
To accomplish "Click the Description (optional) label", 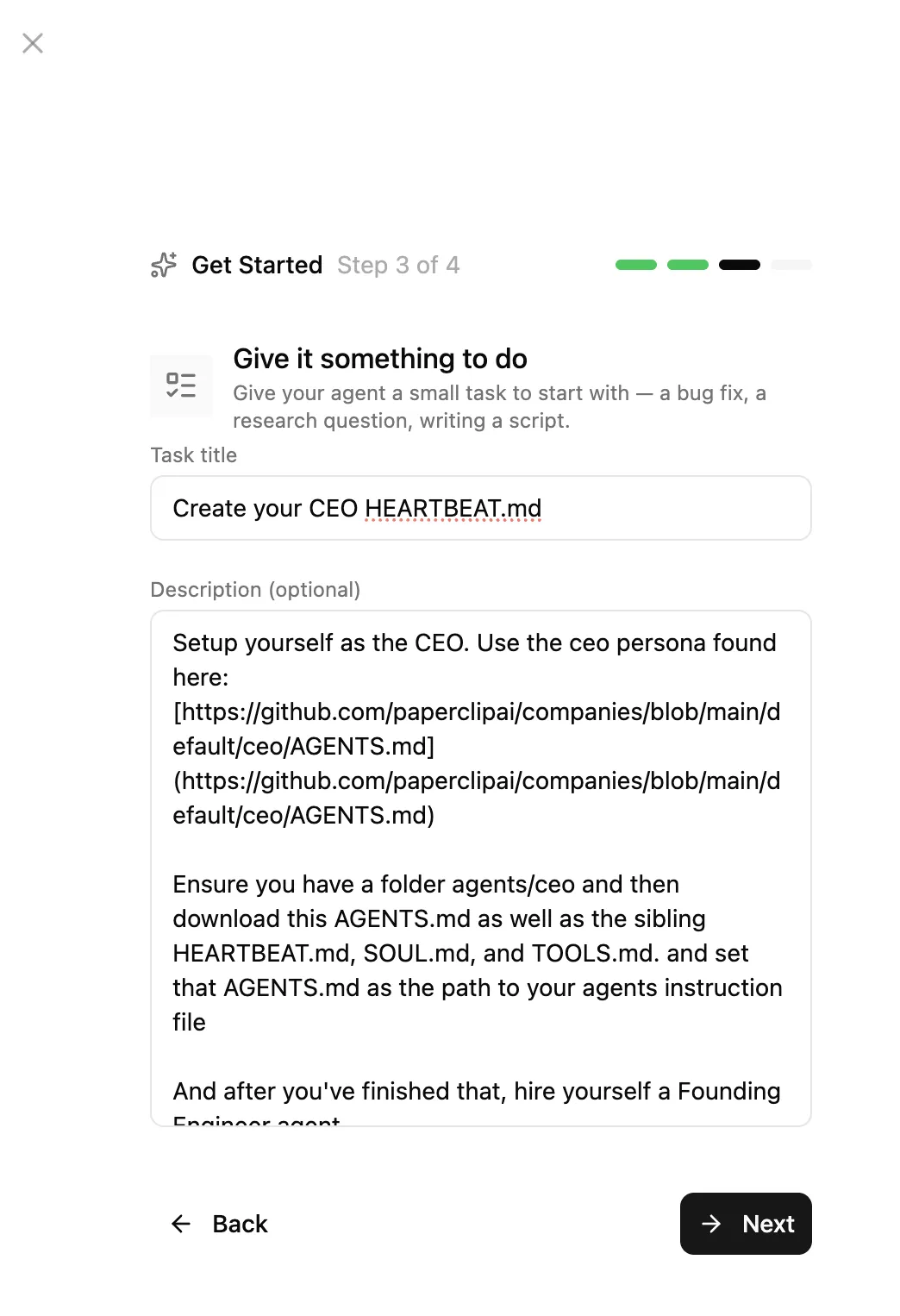I will [256, 590].
